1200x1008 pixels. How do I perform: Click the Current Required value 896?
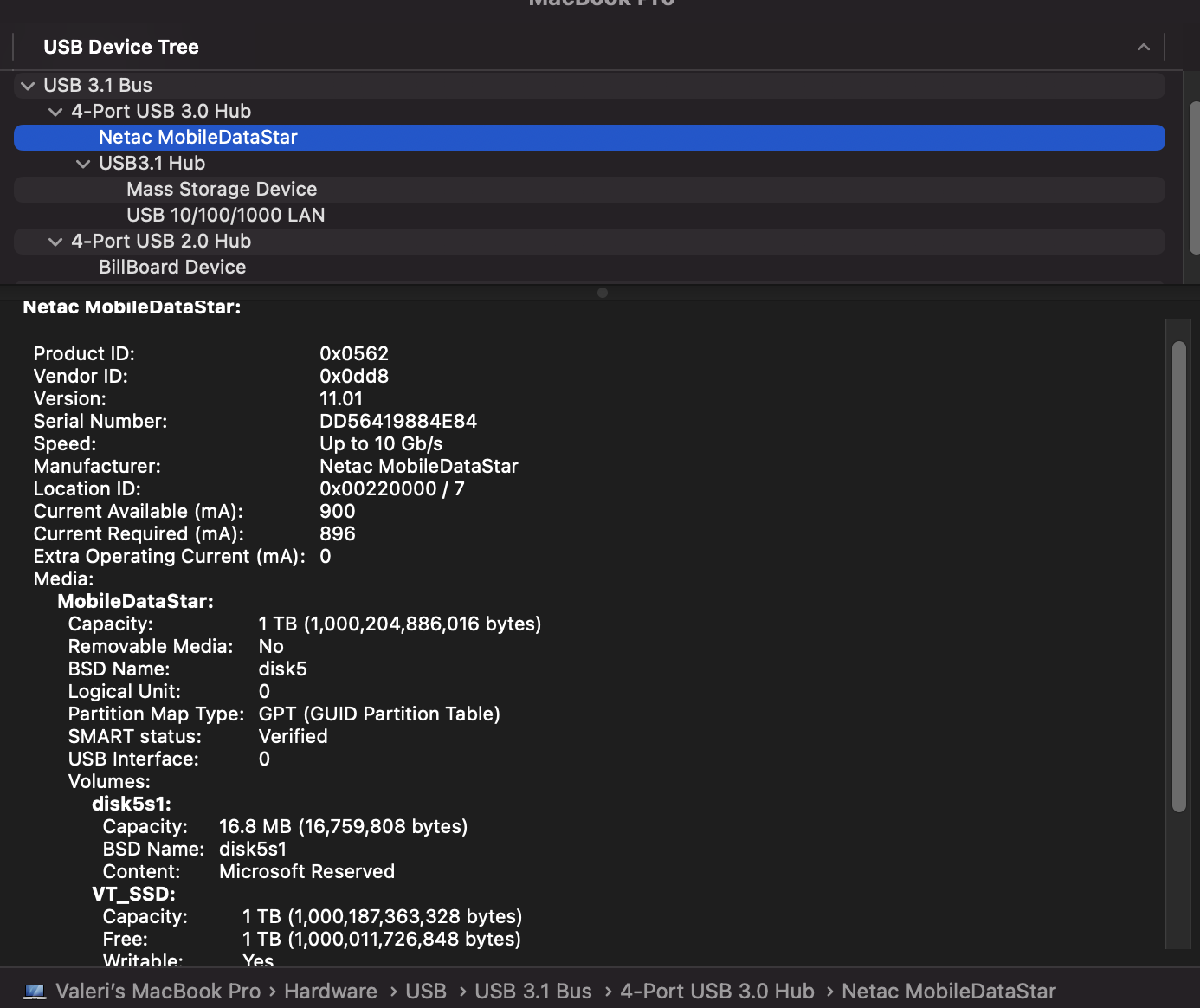[338, 534]
